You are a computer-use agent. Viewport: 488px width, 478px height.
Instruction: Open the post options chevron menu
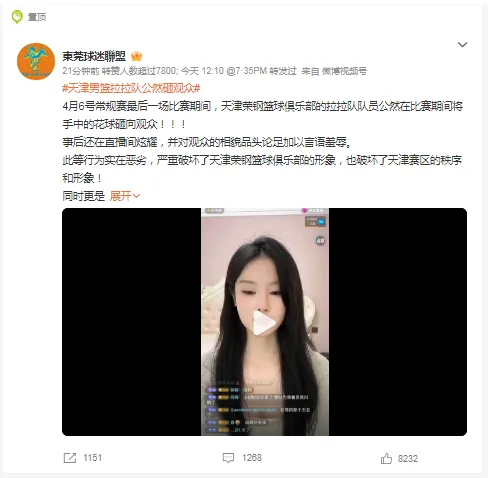[x=462, y=45]
